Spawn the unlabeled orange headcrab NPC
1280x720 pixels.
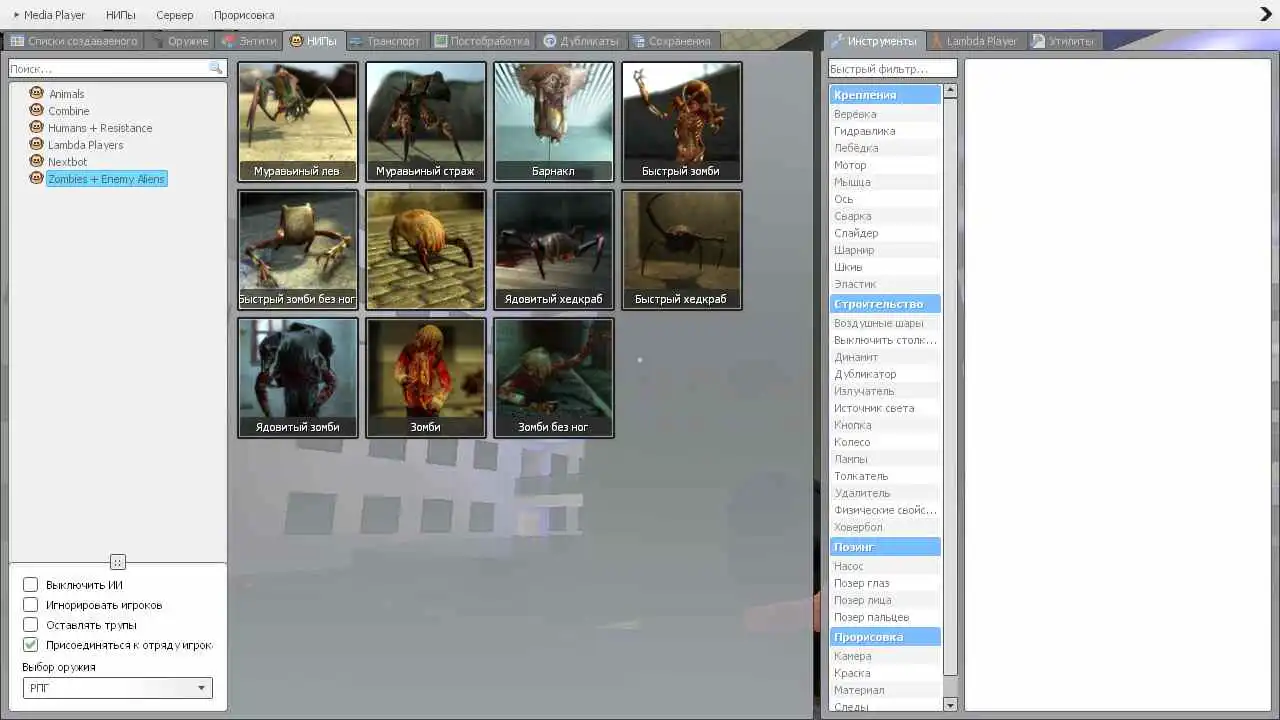point(425,249)
